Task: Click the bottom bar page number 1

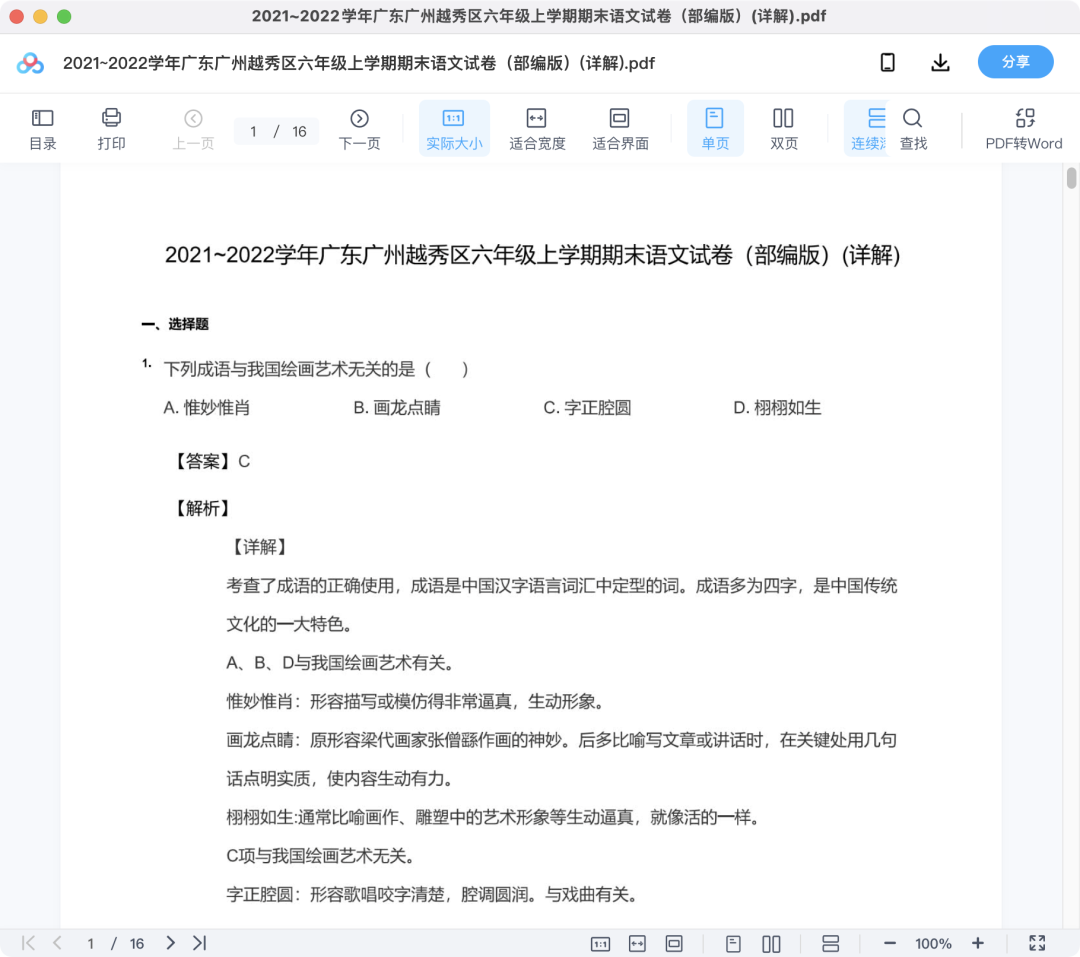Action: (90, 943)
